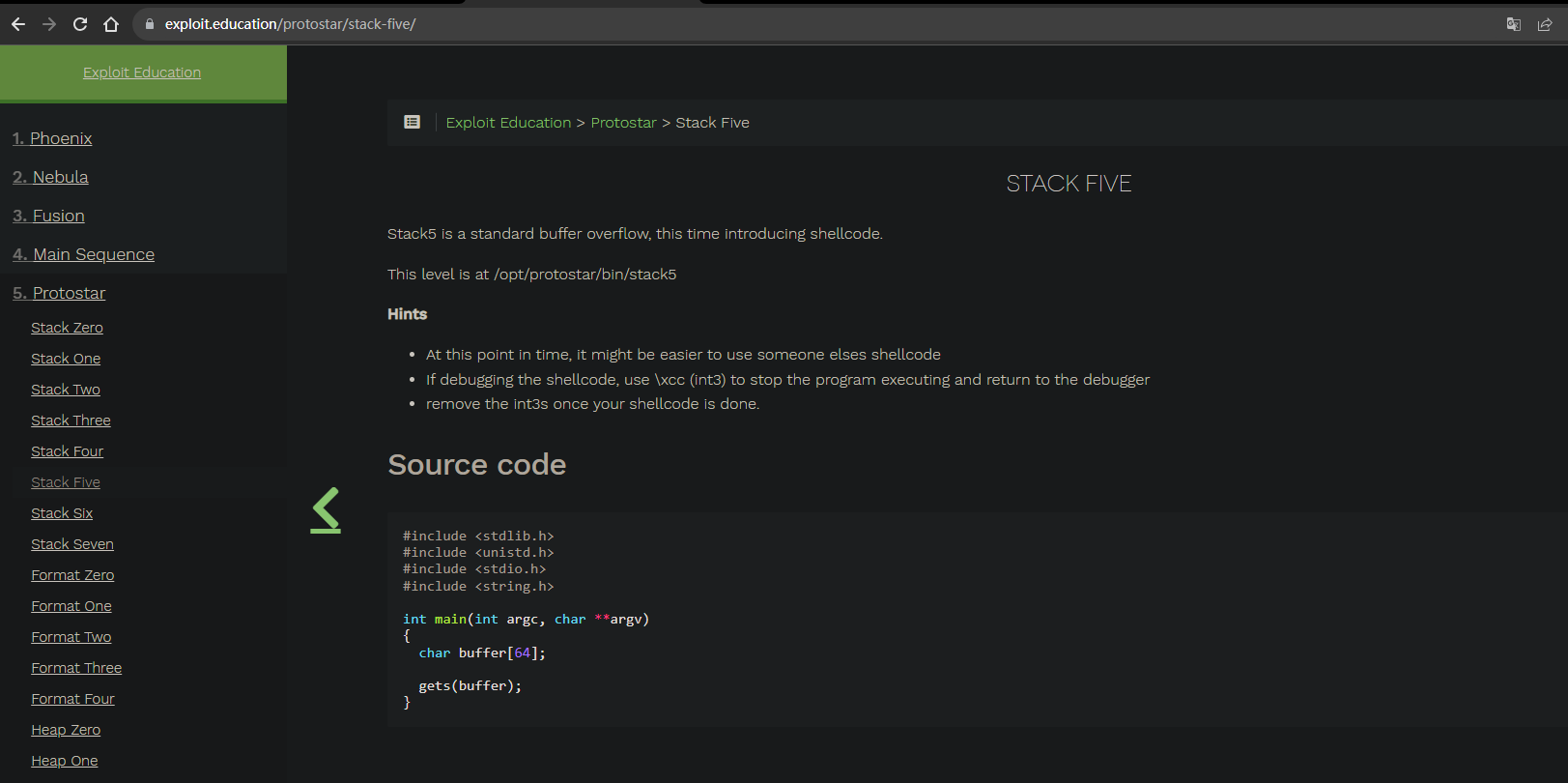Select Stack Six level

click(x=62, y=513)
